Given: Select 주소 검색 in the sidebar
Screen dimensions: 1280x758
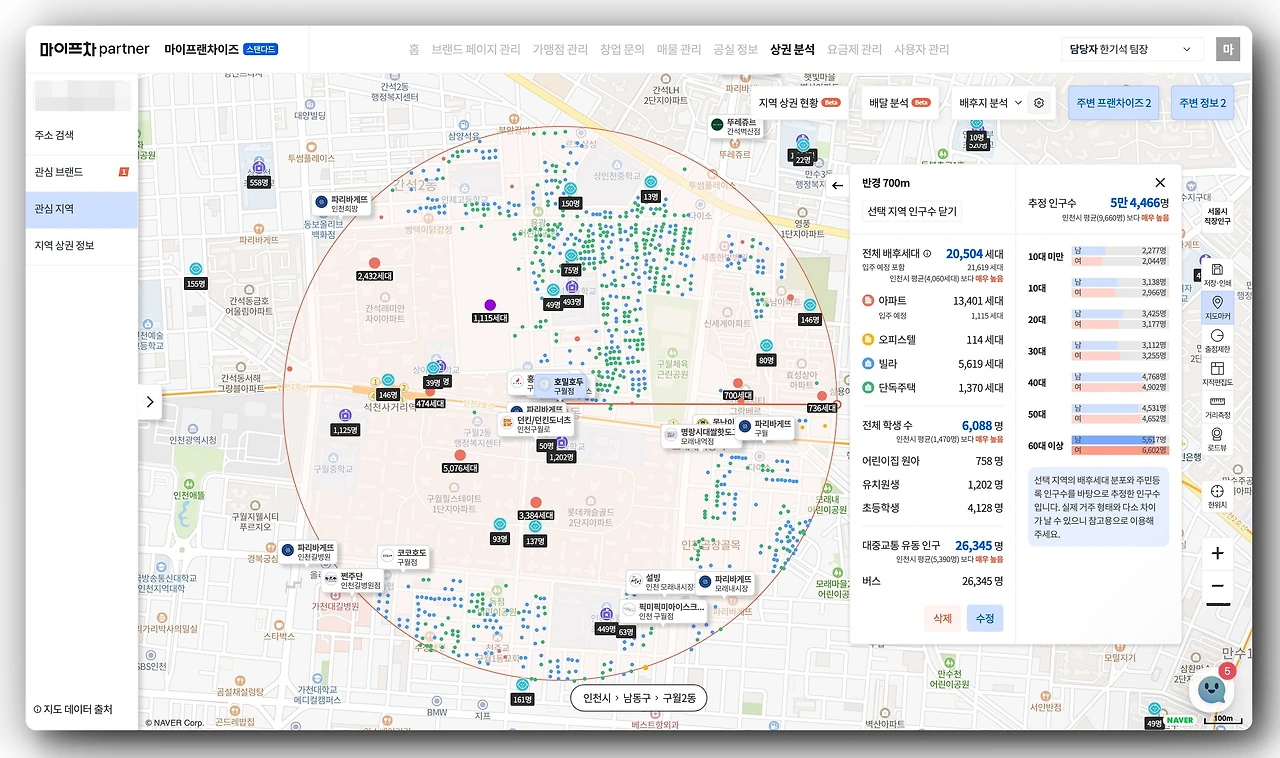Looking at the screenshot, I should click(x=82, y=135).
